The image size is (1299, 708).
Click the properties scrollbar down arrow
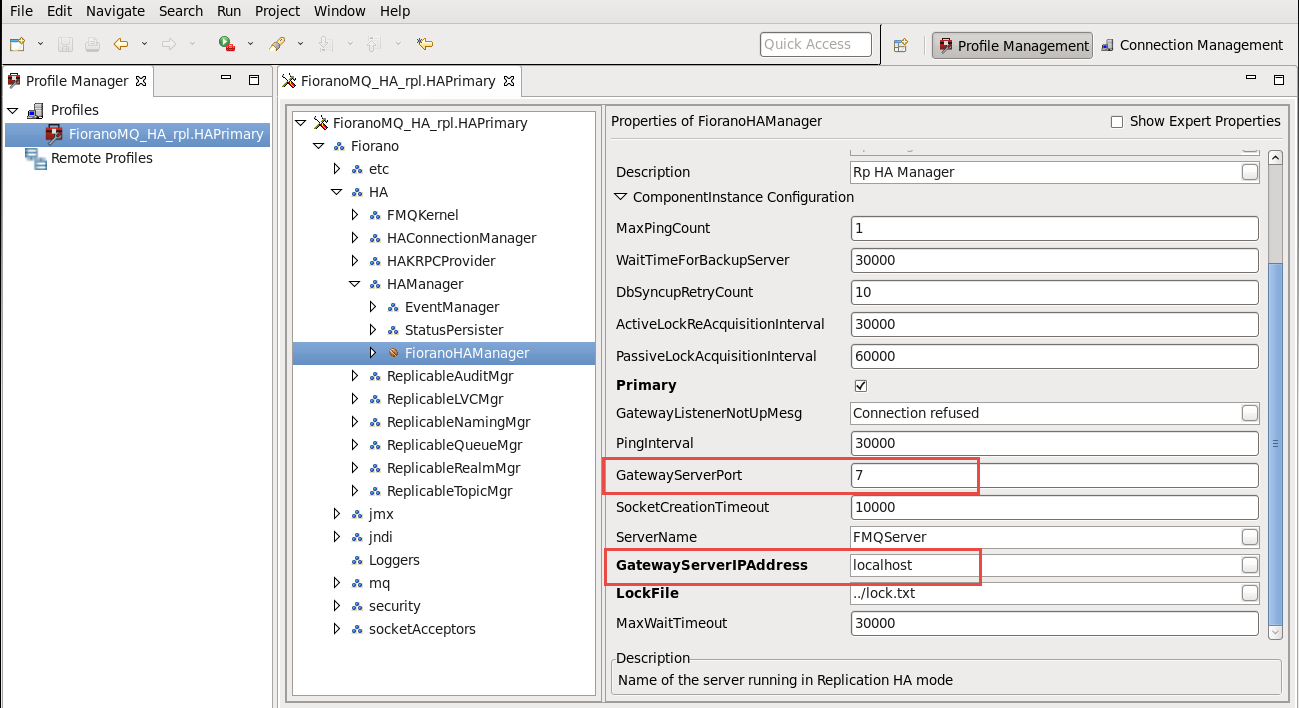coord(1275,632)
